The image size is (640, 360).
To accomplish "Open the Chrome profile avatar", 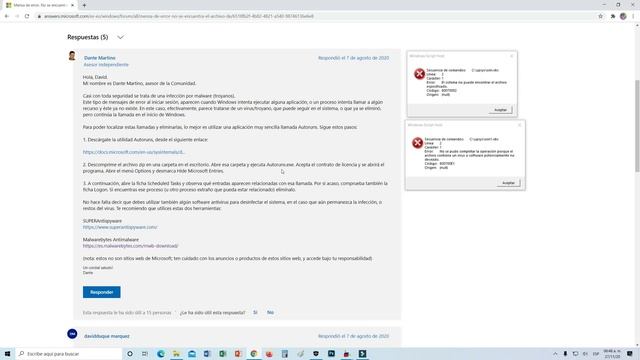I will tap(623, 16).
